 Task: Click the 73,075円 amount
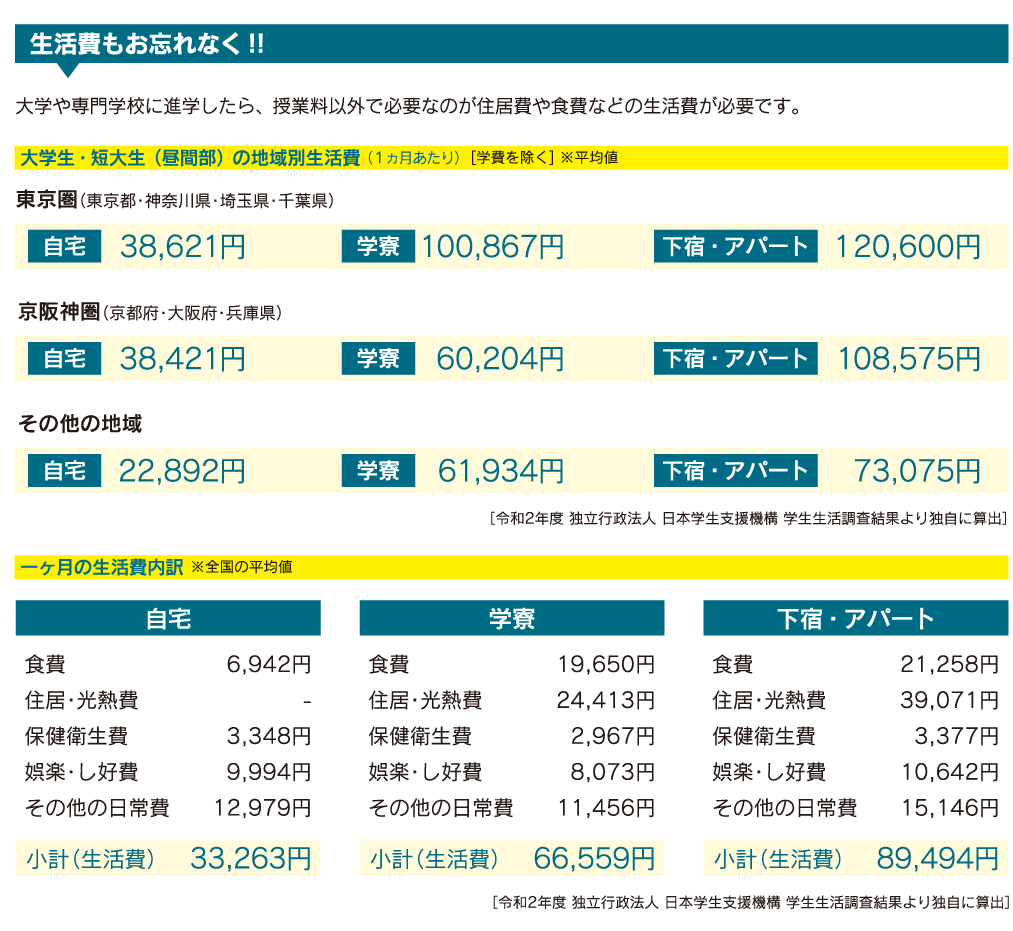tap(917, 471)
